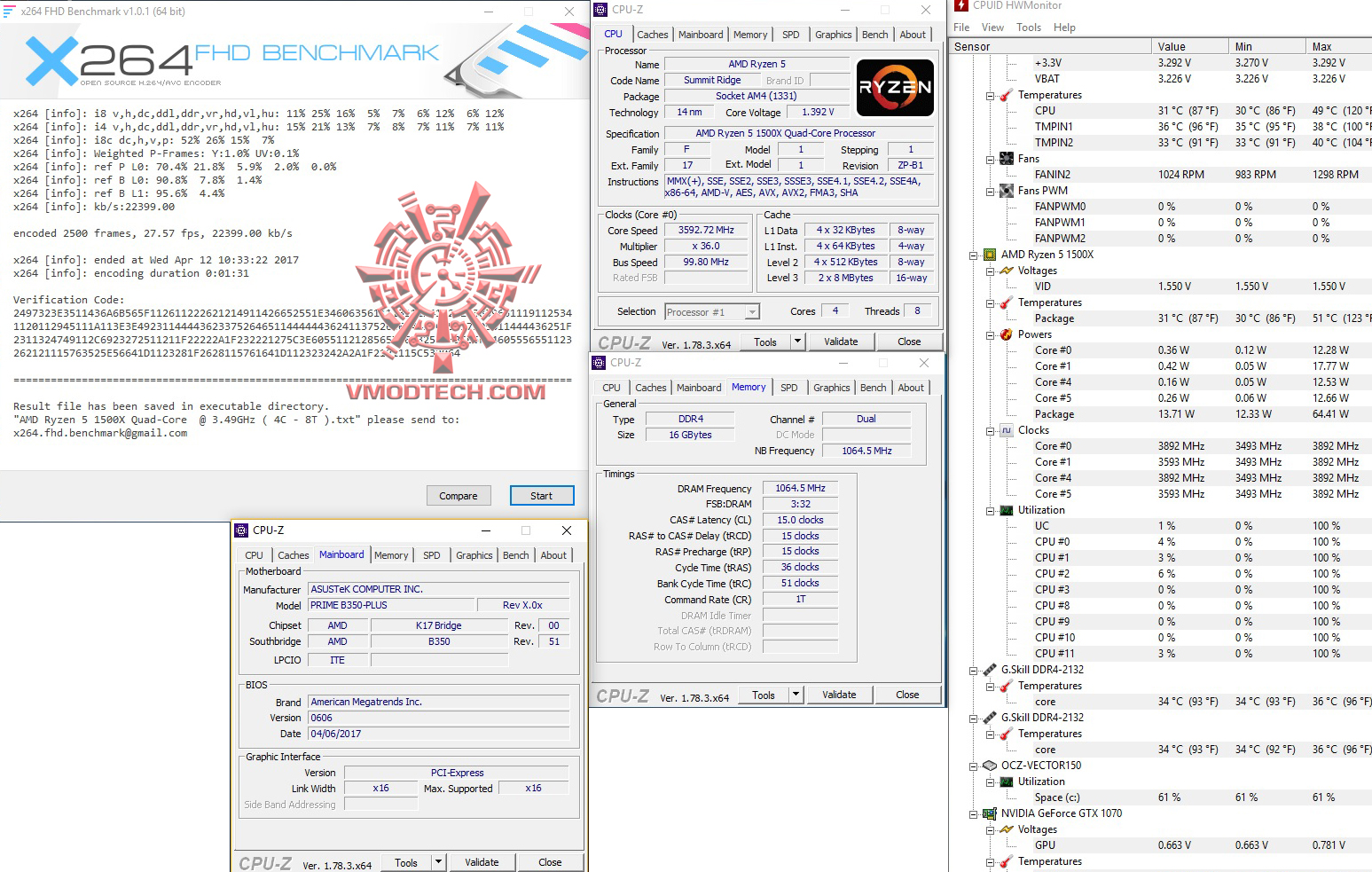This screenshot has width=1372, height=872.
Task: Switch to the SPD tab in CPU-Z
Action: (x=790, y=35)
